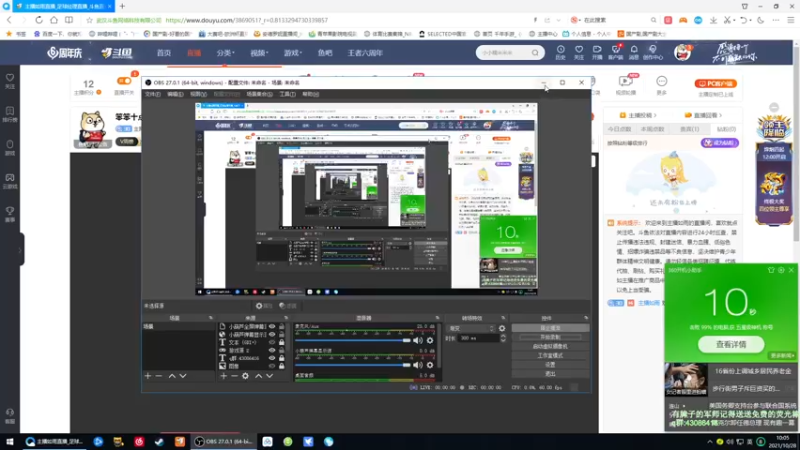
Task: Toggle visibility of second source row in OBS
Action: tap(272, 335)
